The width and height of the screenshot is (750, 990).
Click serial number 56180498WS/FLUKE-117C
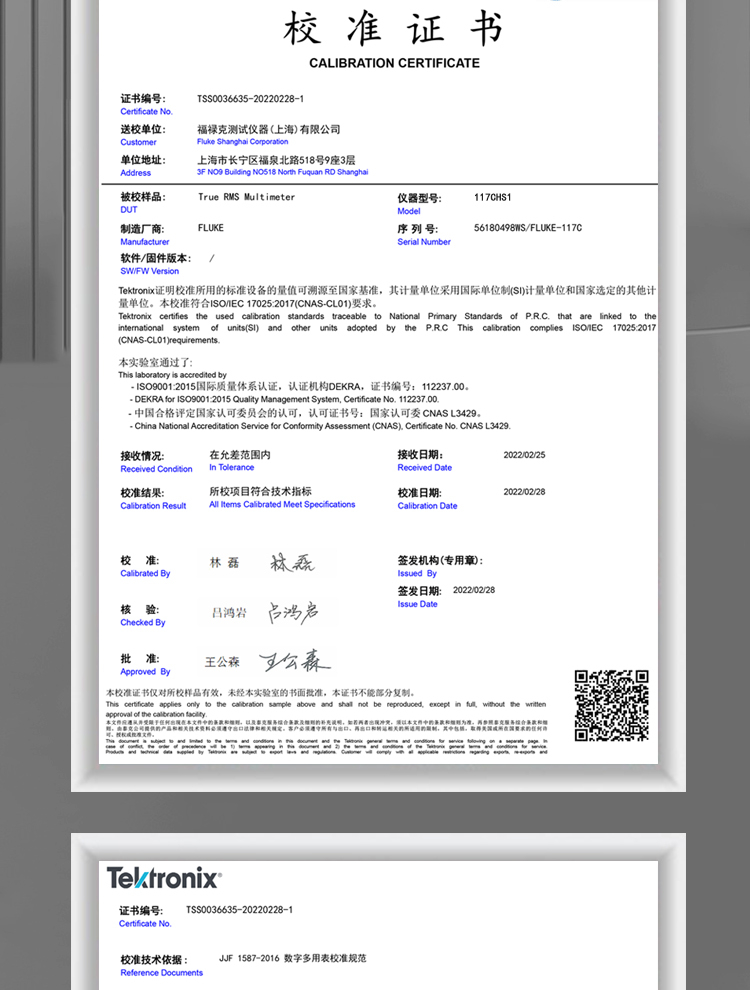pos(528,228)
